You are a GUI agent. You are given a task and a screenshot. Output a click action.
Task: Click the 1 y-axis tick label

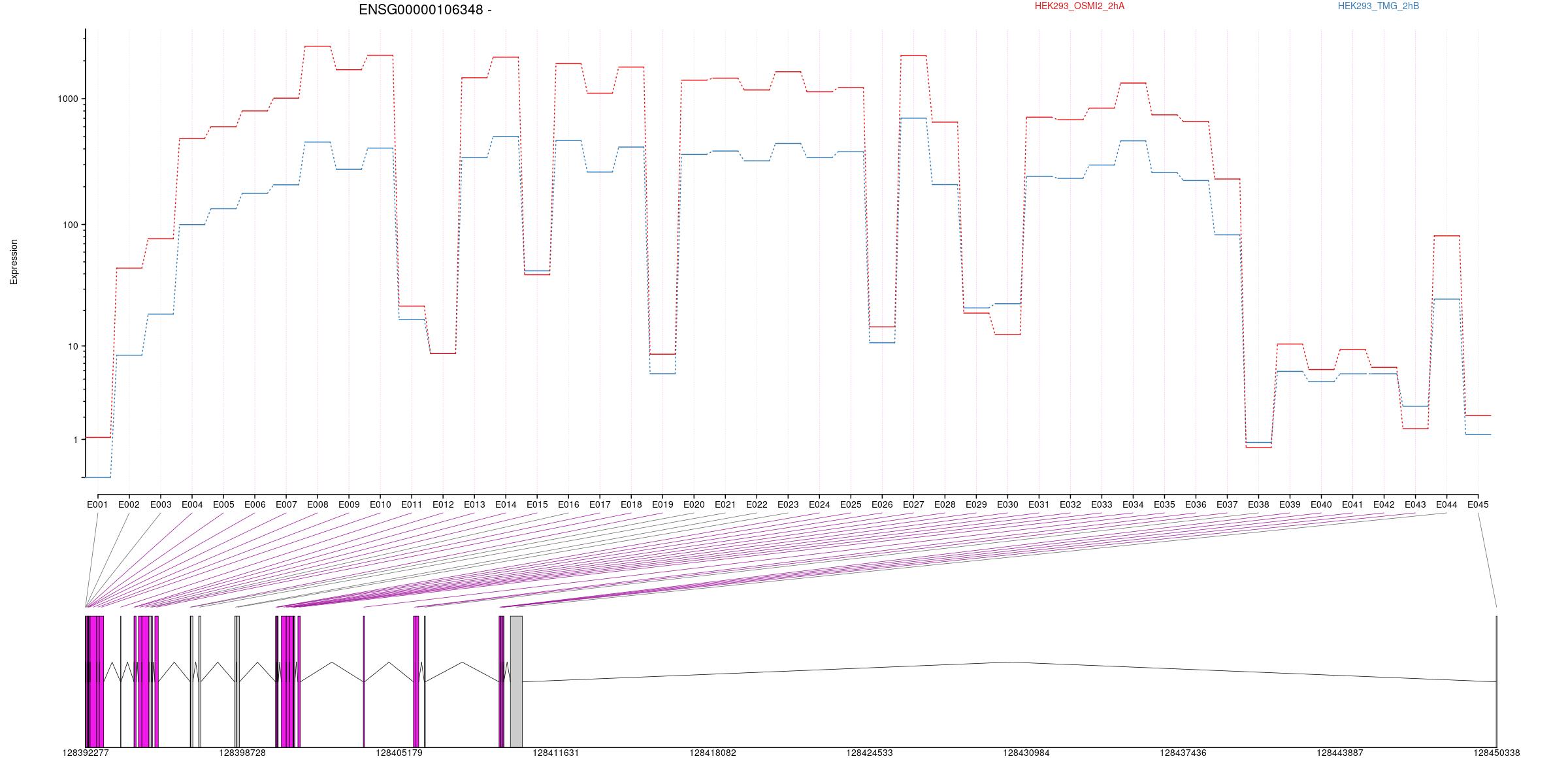click(76, 440)
